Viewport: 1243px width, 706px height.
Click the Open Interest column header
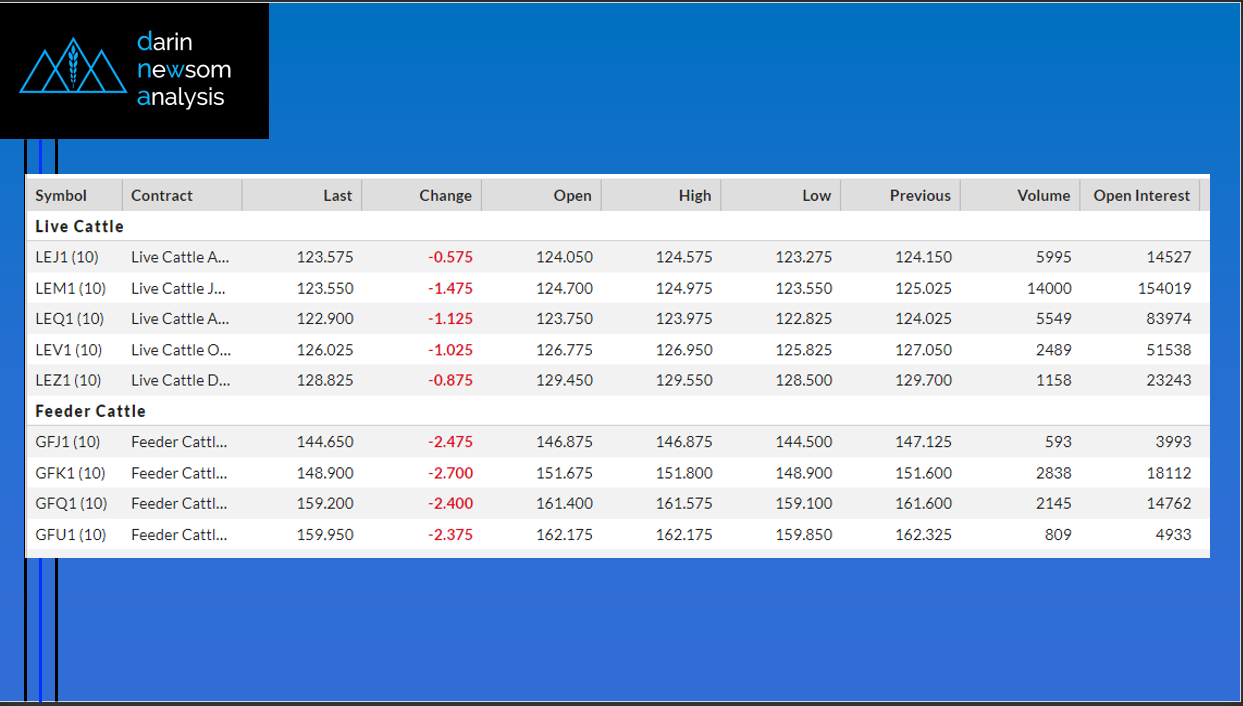(1141, 196)
